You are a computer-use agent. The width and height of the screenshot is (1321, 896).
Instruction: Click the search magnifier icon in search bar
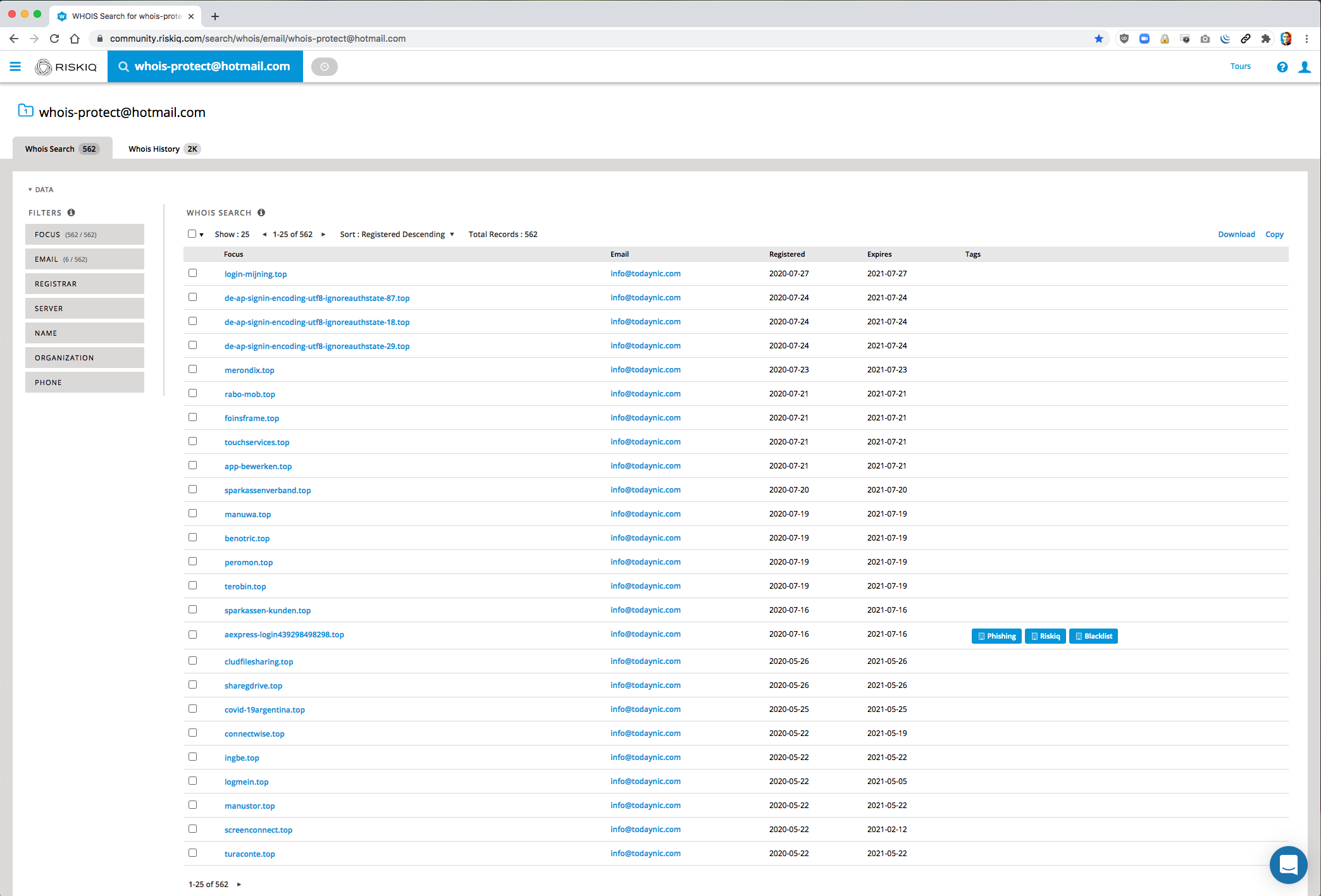[124, 66]
